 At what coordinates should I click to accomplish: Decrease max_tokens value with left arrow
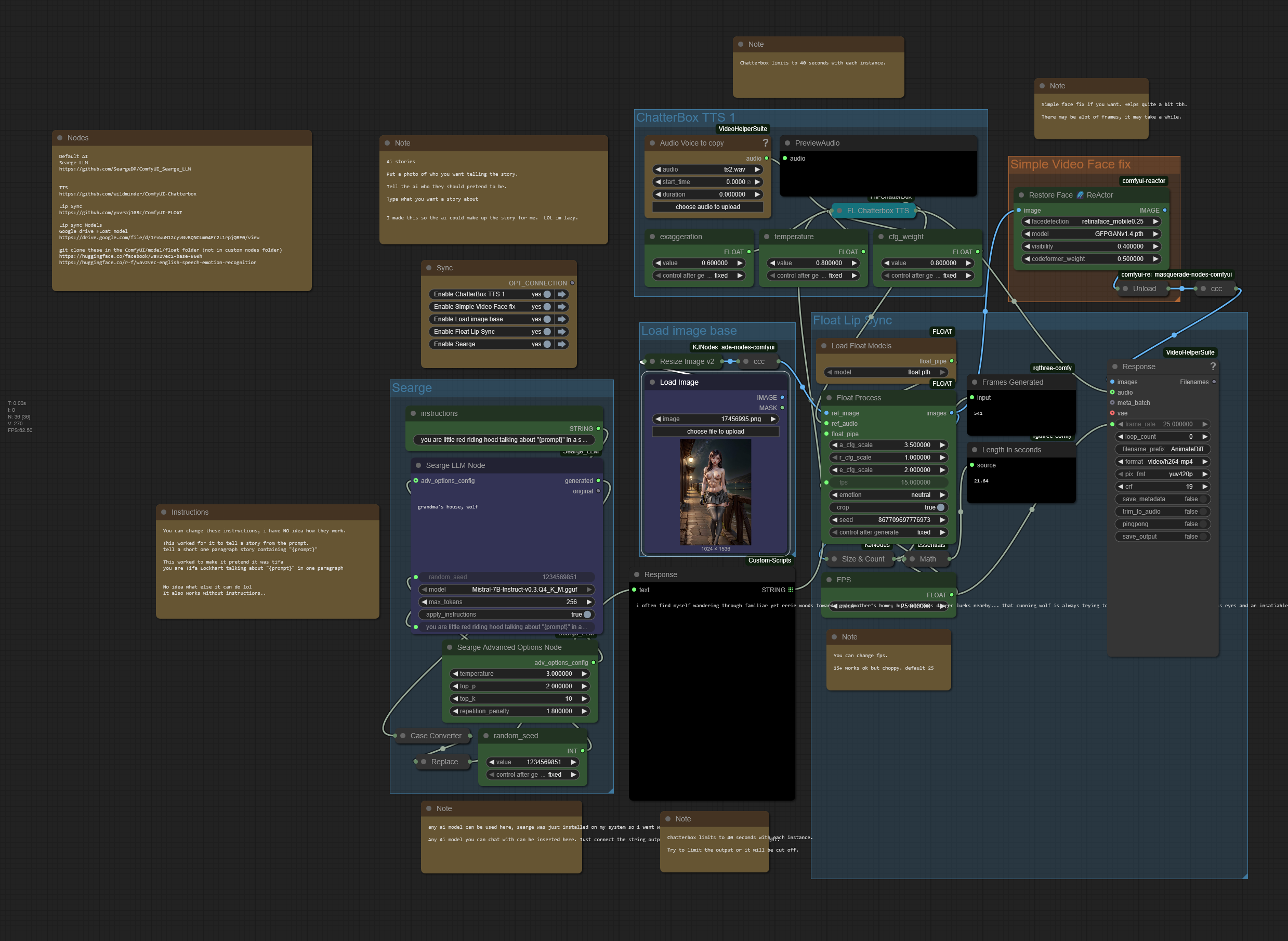point(424,602)
